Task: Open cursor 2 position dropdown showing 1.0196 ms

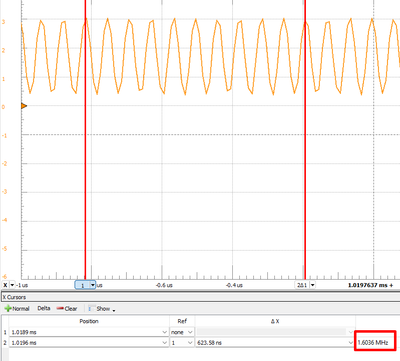Action: (164, 343)
